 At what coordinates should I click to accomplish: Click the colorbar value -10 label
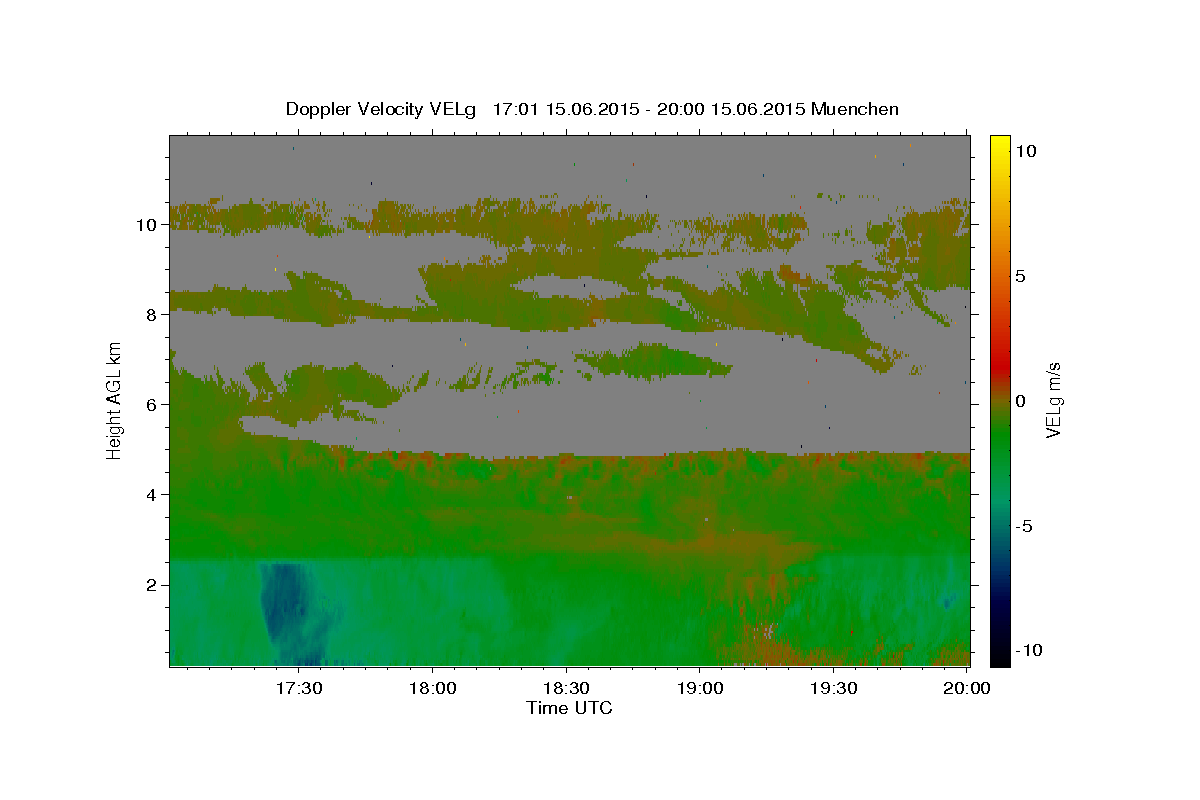click(1030, 651)
